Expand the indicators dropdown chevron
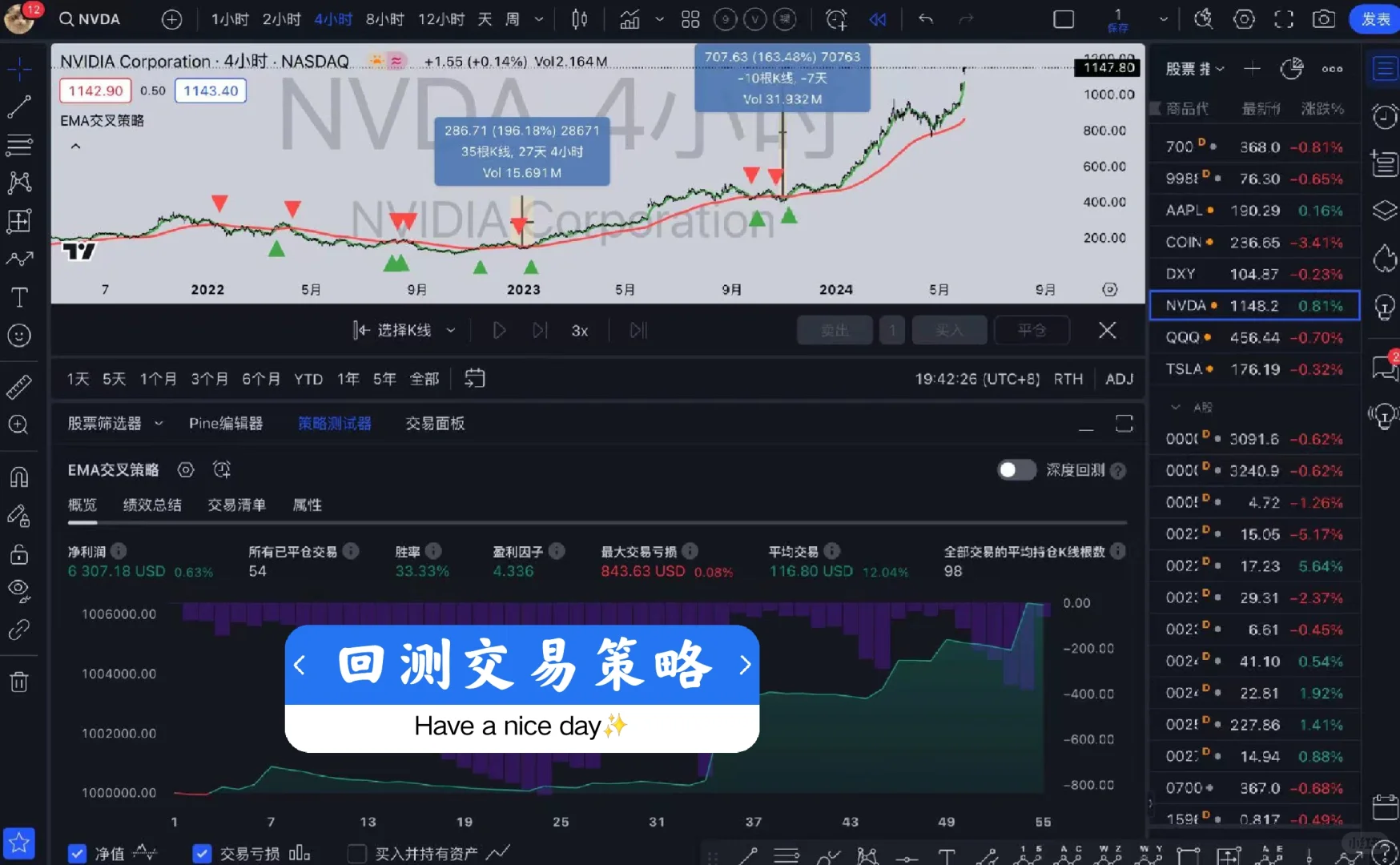This screenshot has width=1400, height=865. pyautogui.click(x=660, y=19)
